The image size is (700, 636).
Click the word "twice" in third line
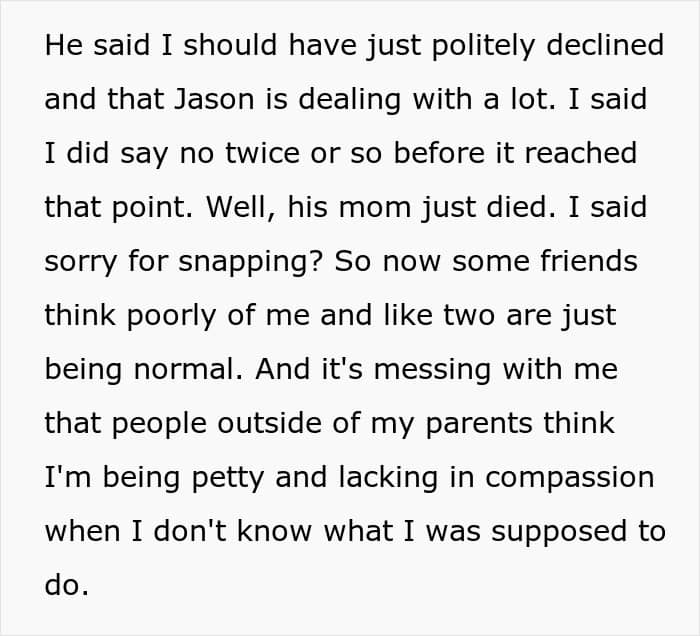click(x=262, y=153)
